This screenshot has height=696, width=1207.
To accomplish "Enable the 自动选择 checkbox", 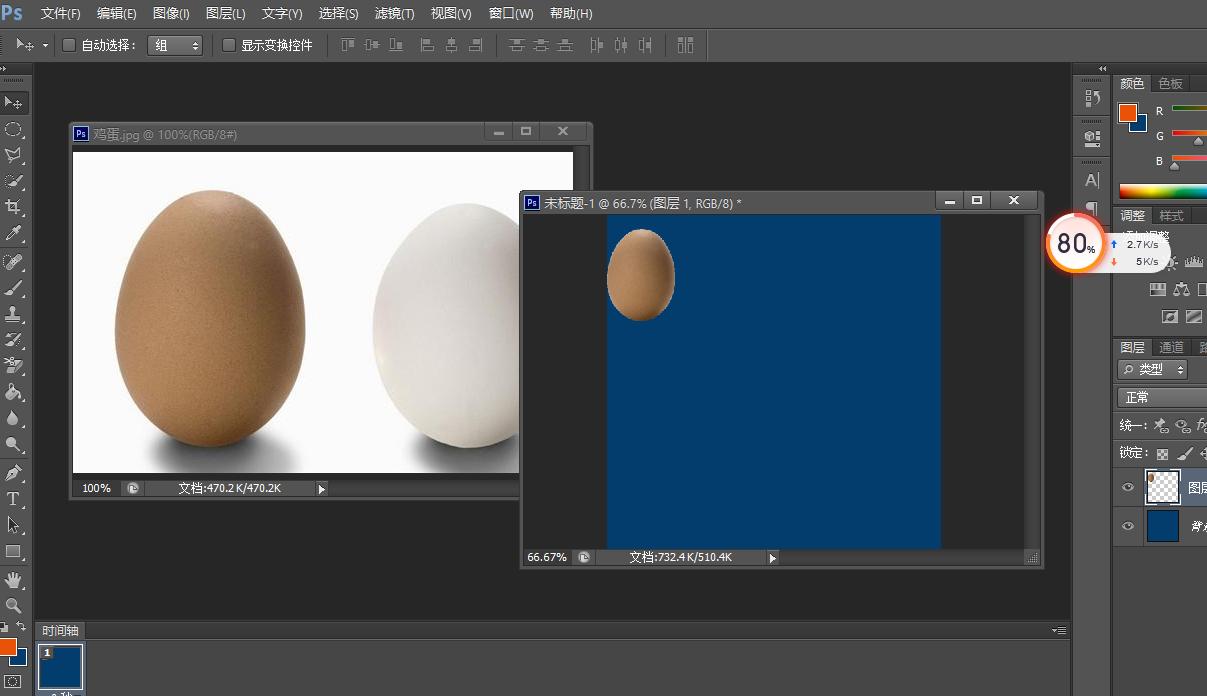I will 67,45.
